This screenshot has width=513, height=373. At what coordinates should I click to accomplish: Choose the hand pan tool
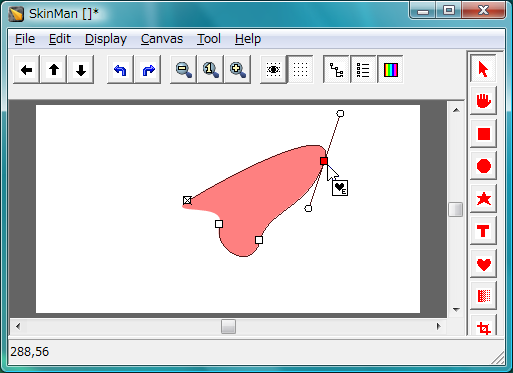click(x=483, y=101)
